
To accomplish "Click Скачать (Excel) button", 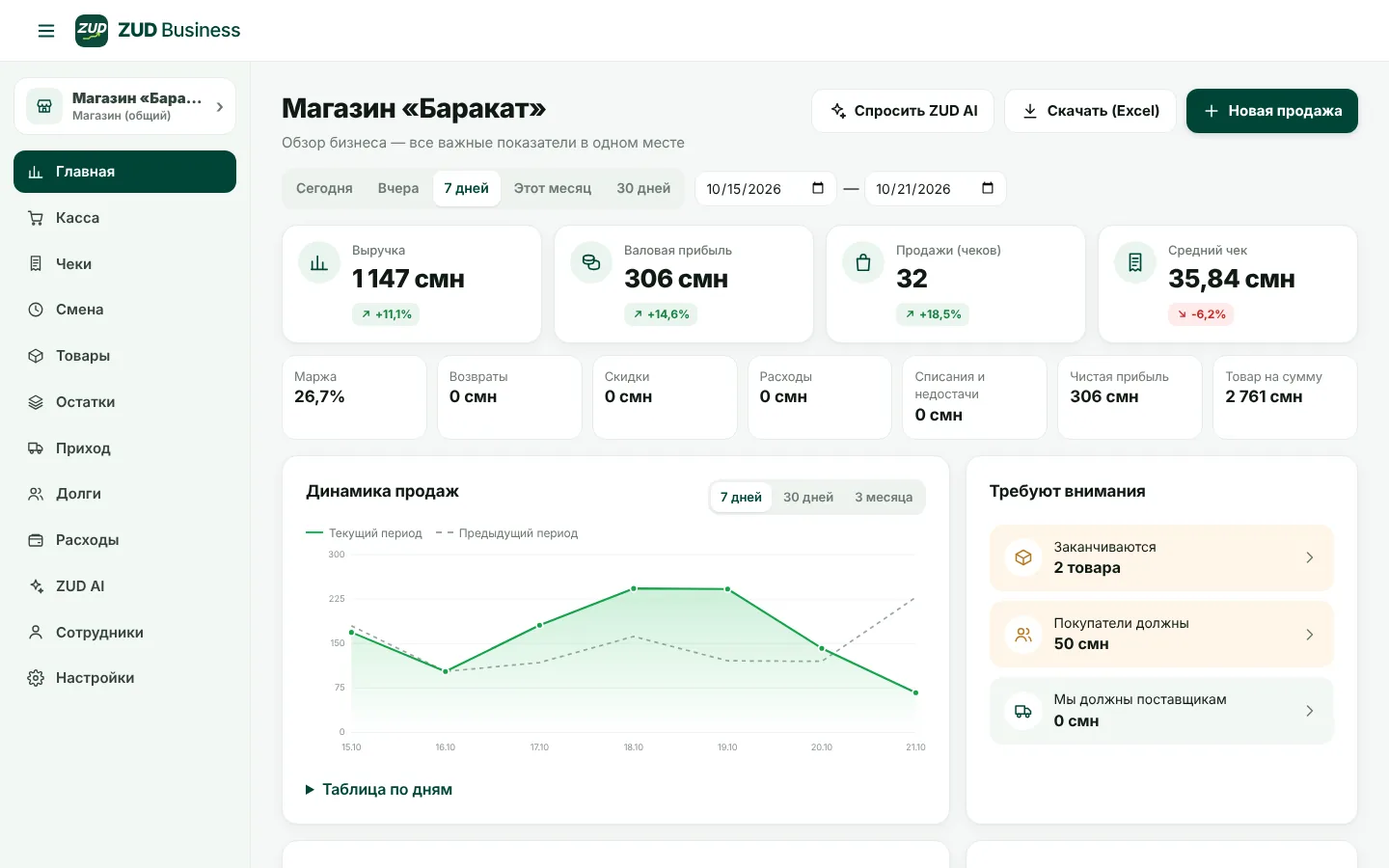I will [1091, 111].
